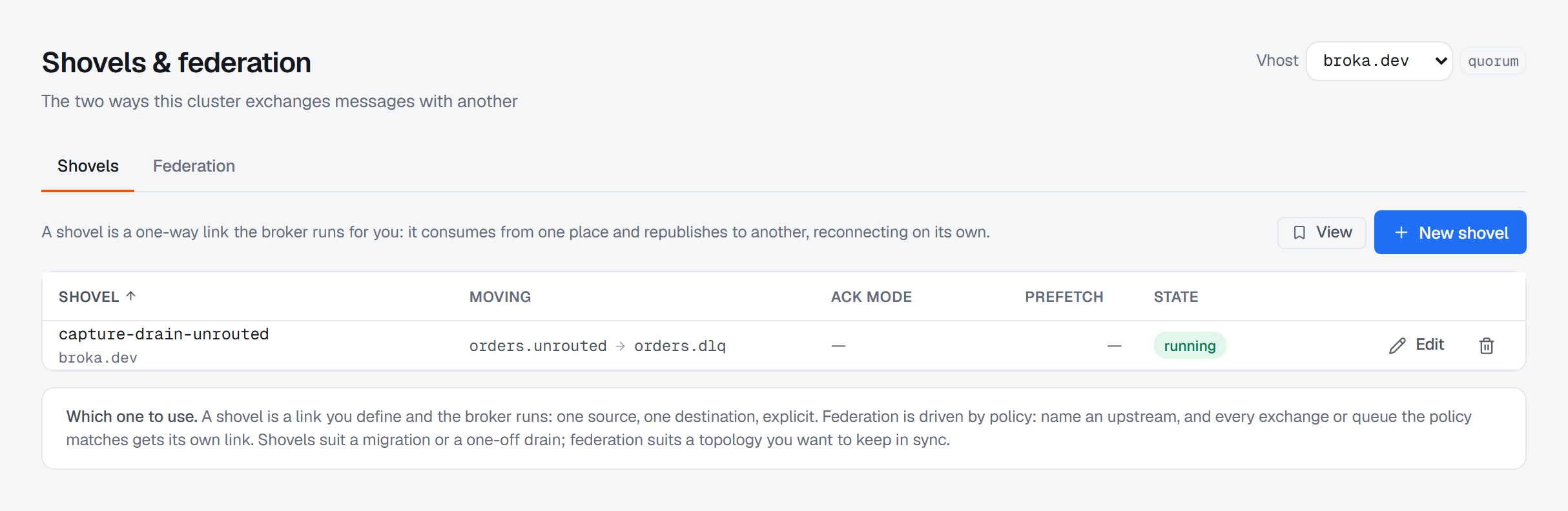
Task: Delete the capture-drain-unrouted shovel via trash icon
Action: tap(1487, 346)
